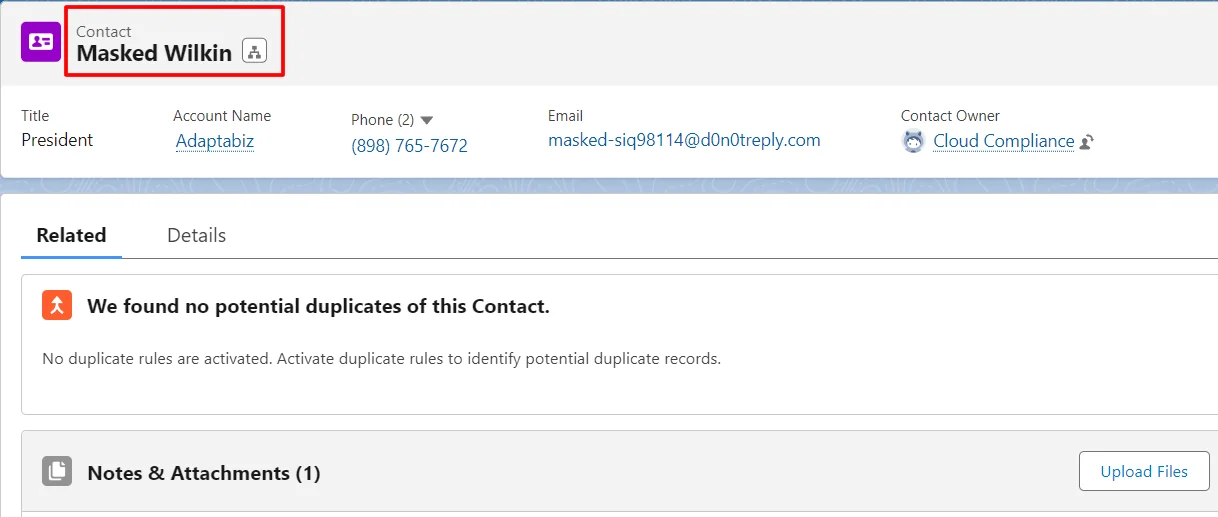Click the purple Contact record icon
This screenshot has height=517, width=1218.
pos(41,41)
